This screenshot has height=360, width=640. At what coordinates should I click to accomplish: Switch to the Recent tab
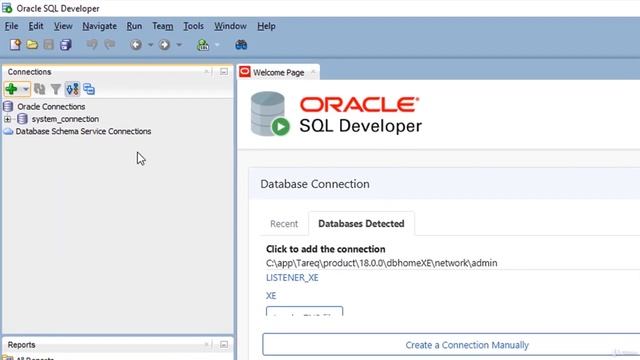(x=284, y=224)
